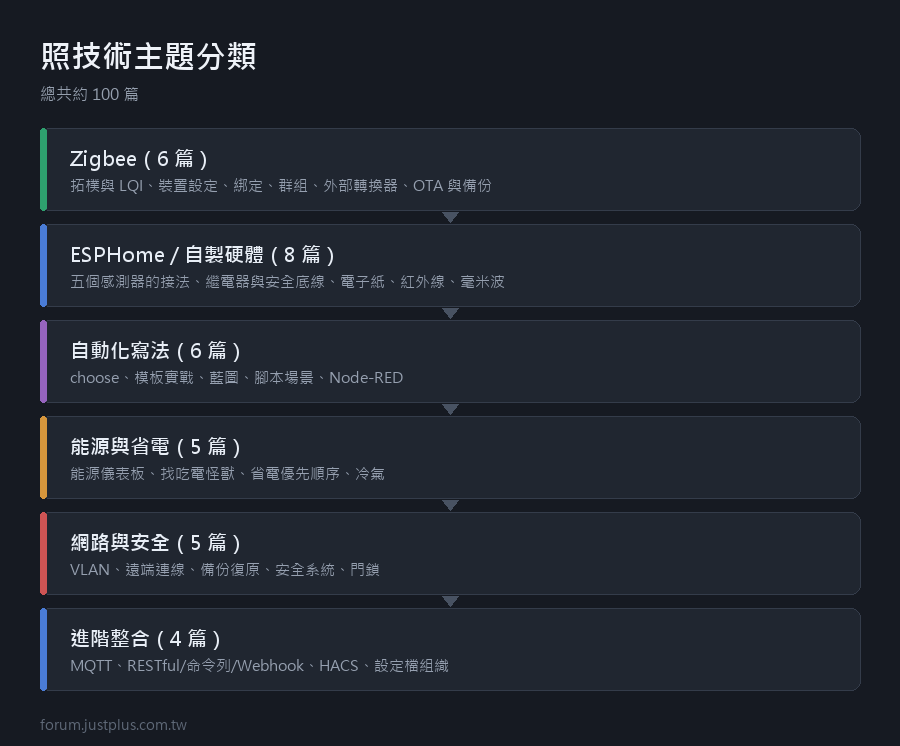Open the 能源與省電（5 篇）card

(451, 457)
